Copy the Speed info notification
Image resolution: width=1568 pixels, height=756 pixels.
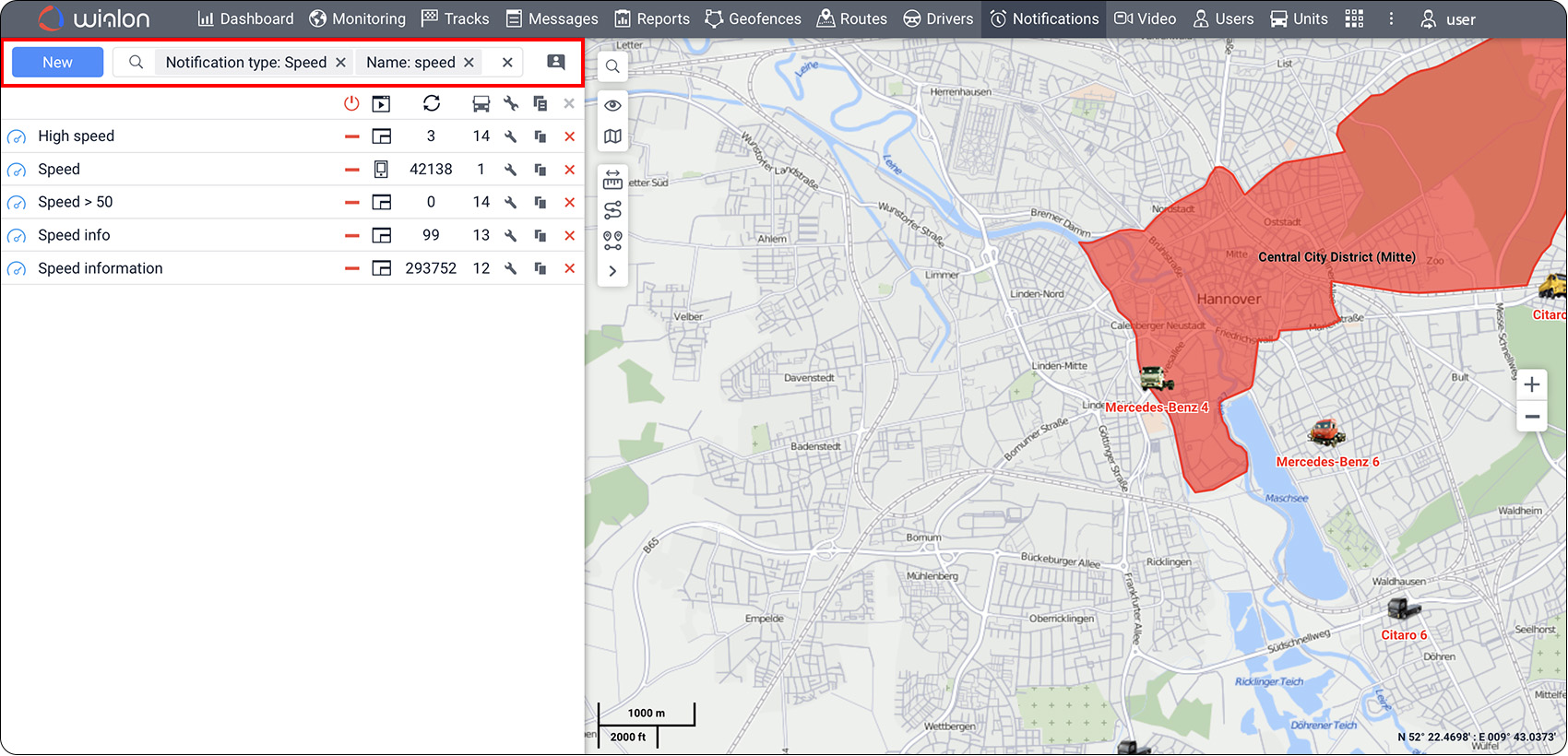[540, 236]
